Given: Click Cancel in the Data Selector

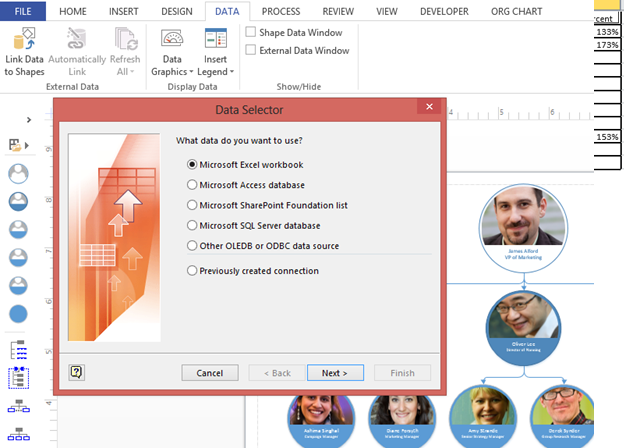Looking at the screenshot, I should click(210, 373).
